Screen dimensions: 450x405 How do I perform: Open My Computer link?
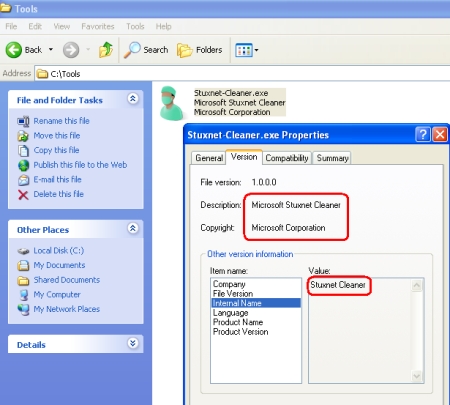point(57,294)
